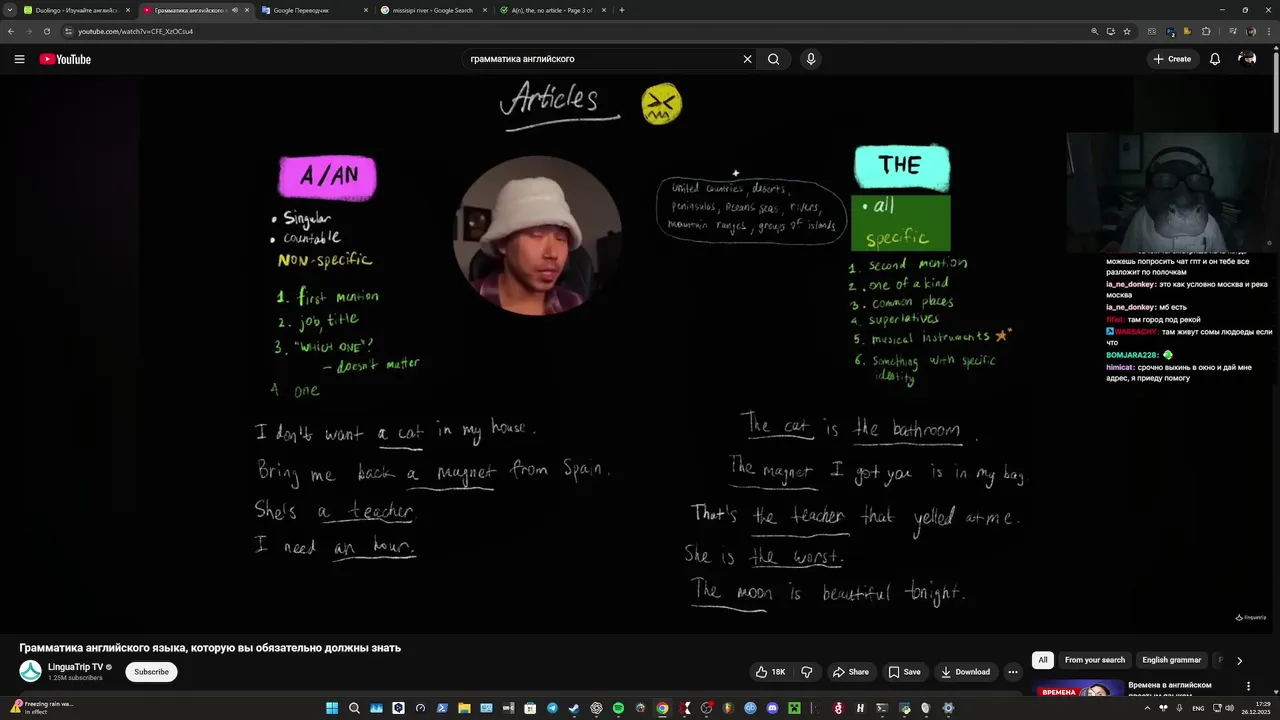Viewport: 1280px width, 720px height.
Task: Open Windows Start menu
Action: 332,708
